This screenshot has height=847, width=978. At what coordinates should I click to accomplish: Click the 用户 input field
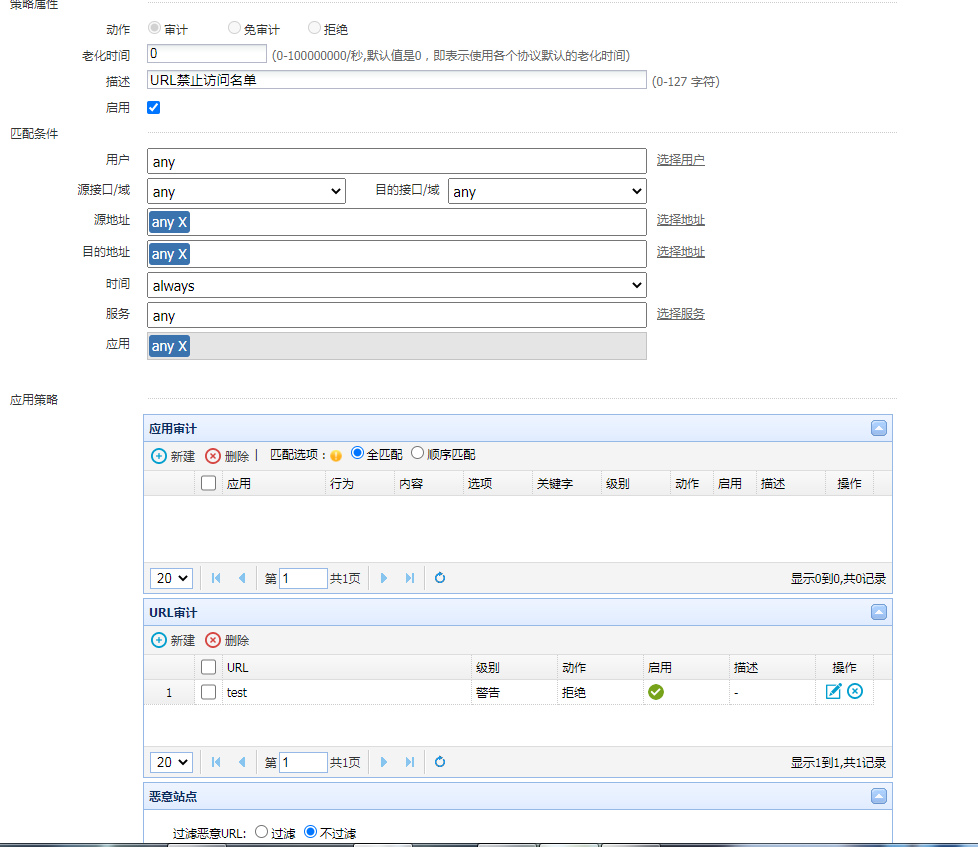tap(397, 161)
